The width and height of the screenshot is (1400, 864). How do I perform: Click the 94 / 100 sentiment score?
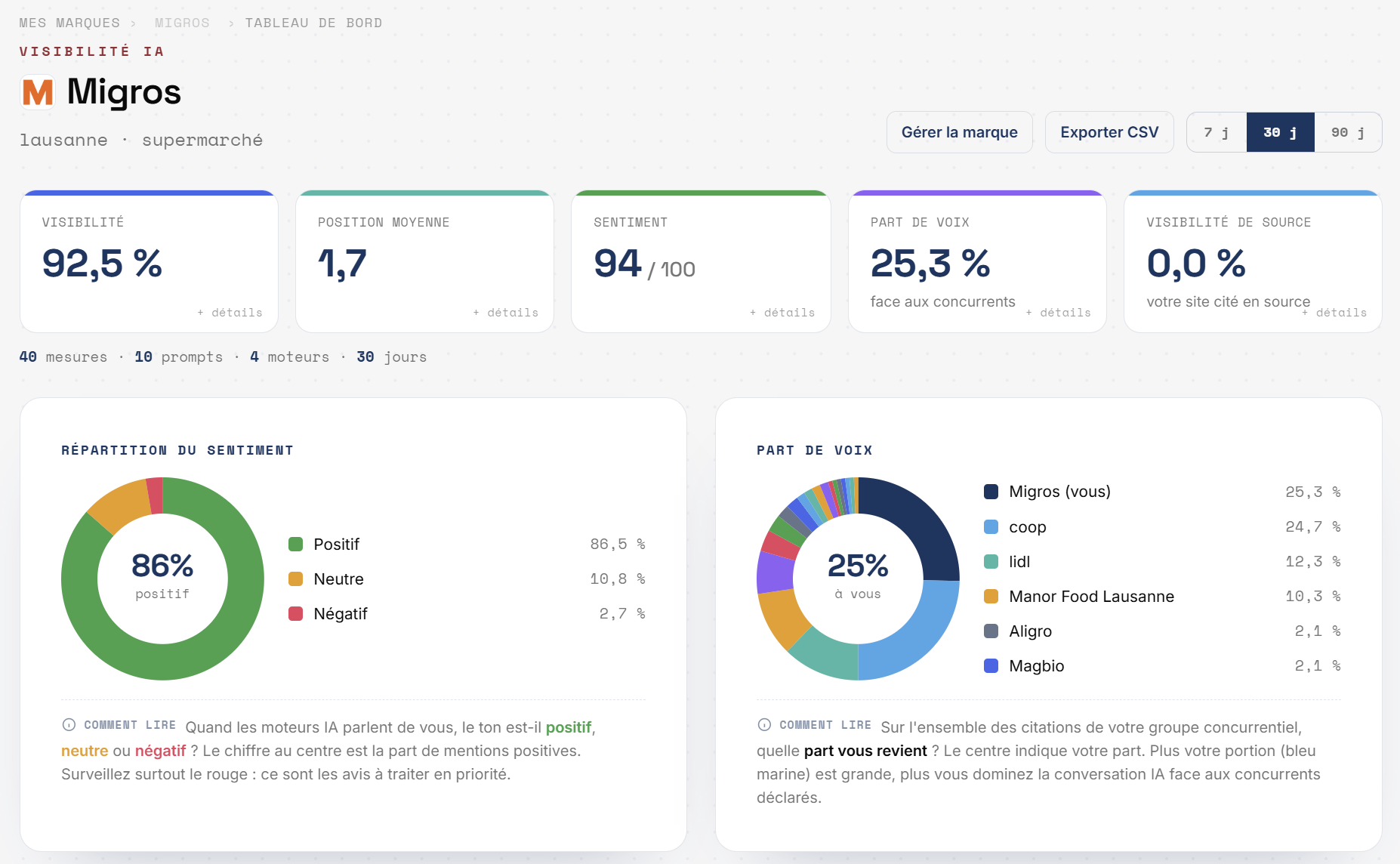pyautogui.click(x=644, y=264)
